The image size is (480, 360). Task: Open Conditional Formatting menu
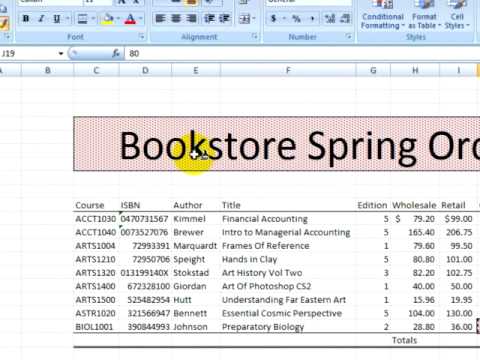tap(383, 15)
